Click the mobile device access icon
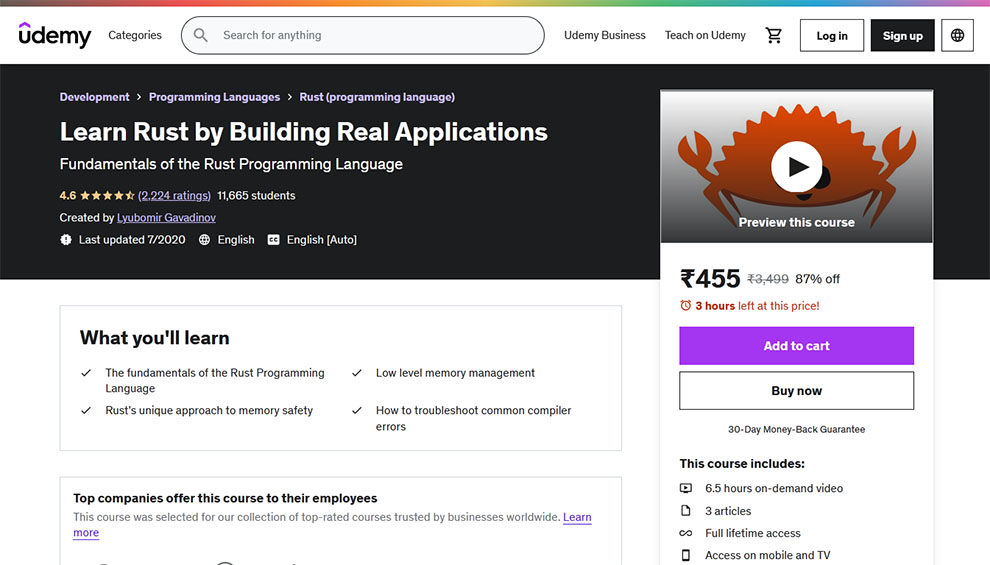The height and width of the screenshot is (565, 990). (x=686, y=555)
